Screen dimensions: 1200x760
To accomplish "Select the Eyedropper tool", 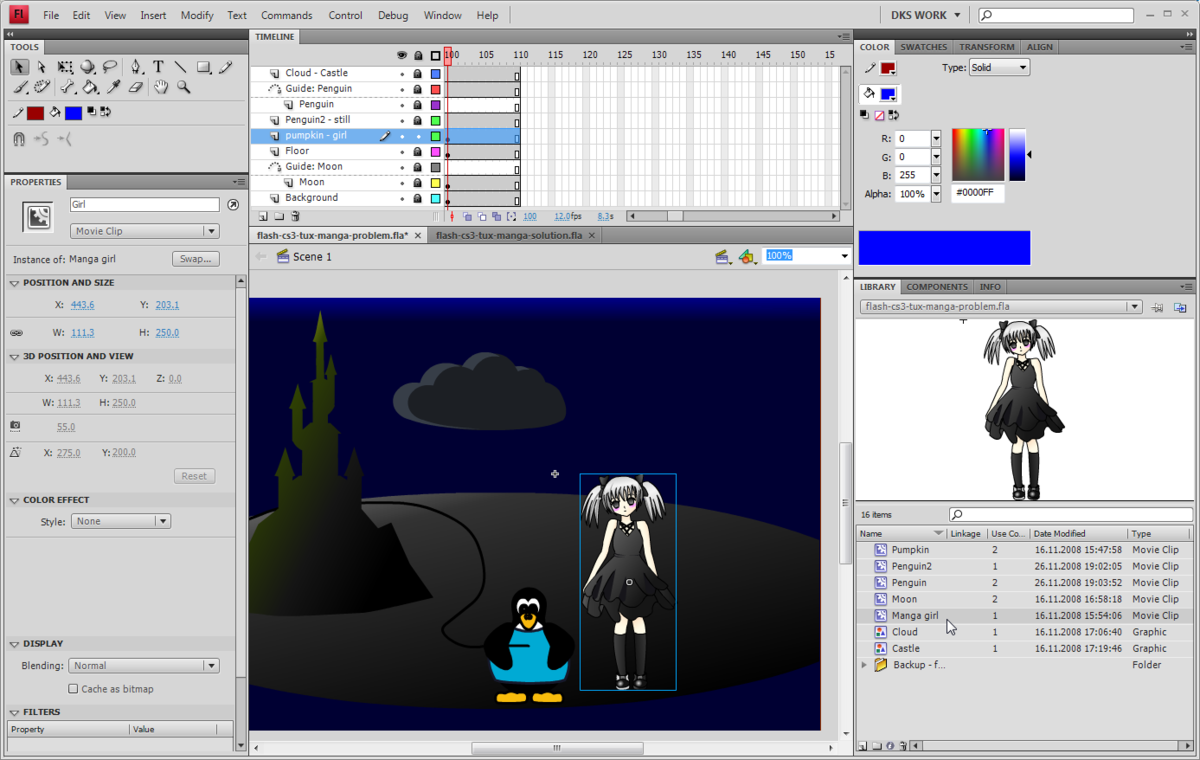I will point(112,87).
